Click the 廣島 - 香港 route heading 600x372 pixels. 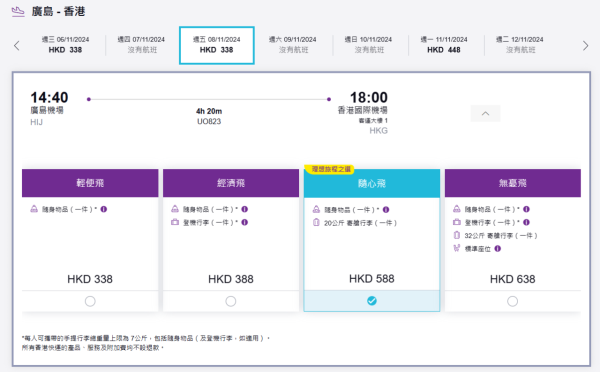click(x=58, y=11)
